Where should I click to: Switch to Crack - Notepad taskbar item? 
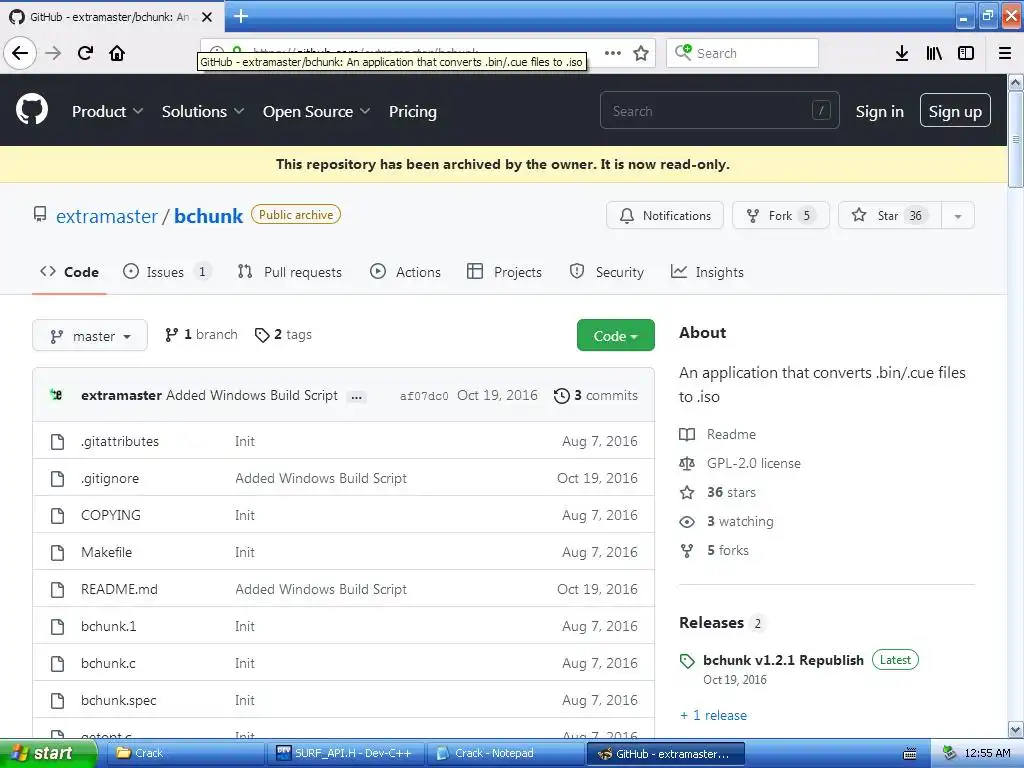tap(506, 754)
